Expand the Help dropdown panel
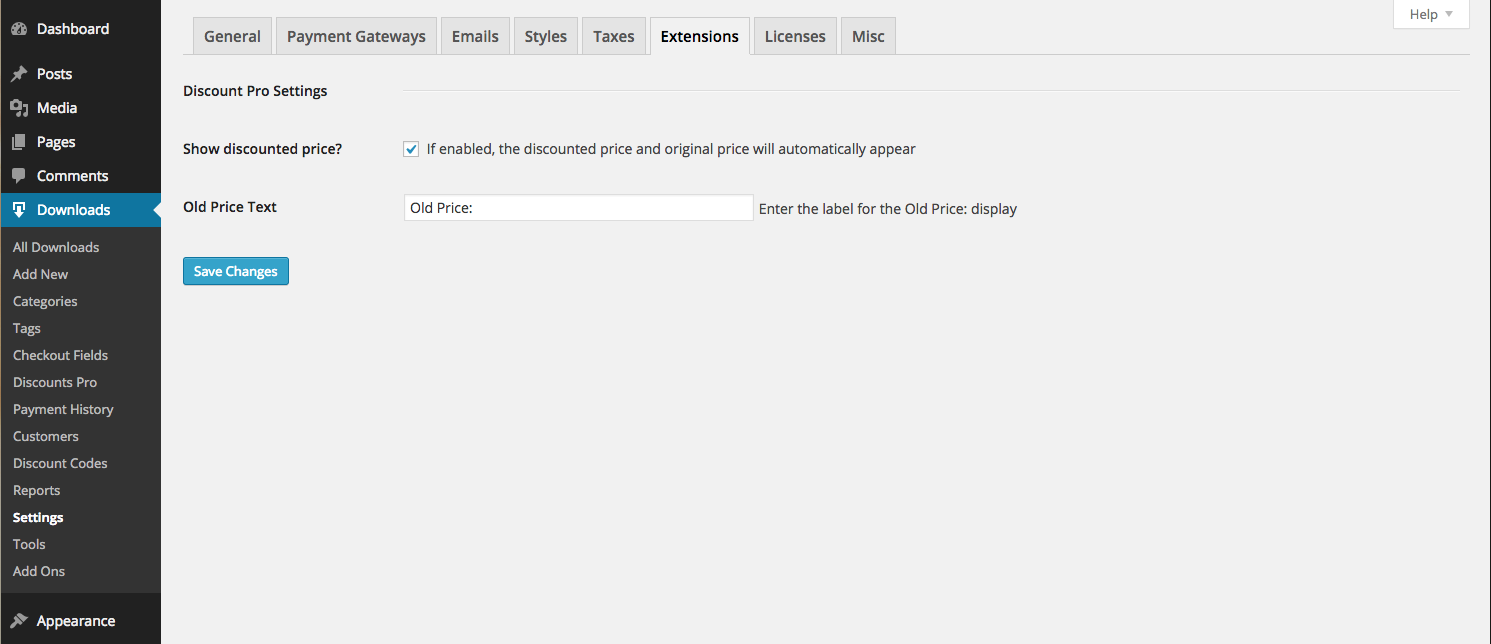Viewport: 1491px width, 644px height. click(x=1431, y=14)
